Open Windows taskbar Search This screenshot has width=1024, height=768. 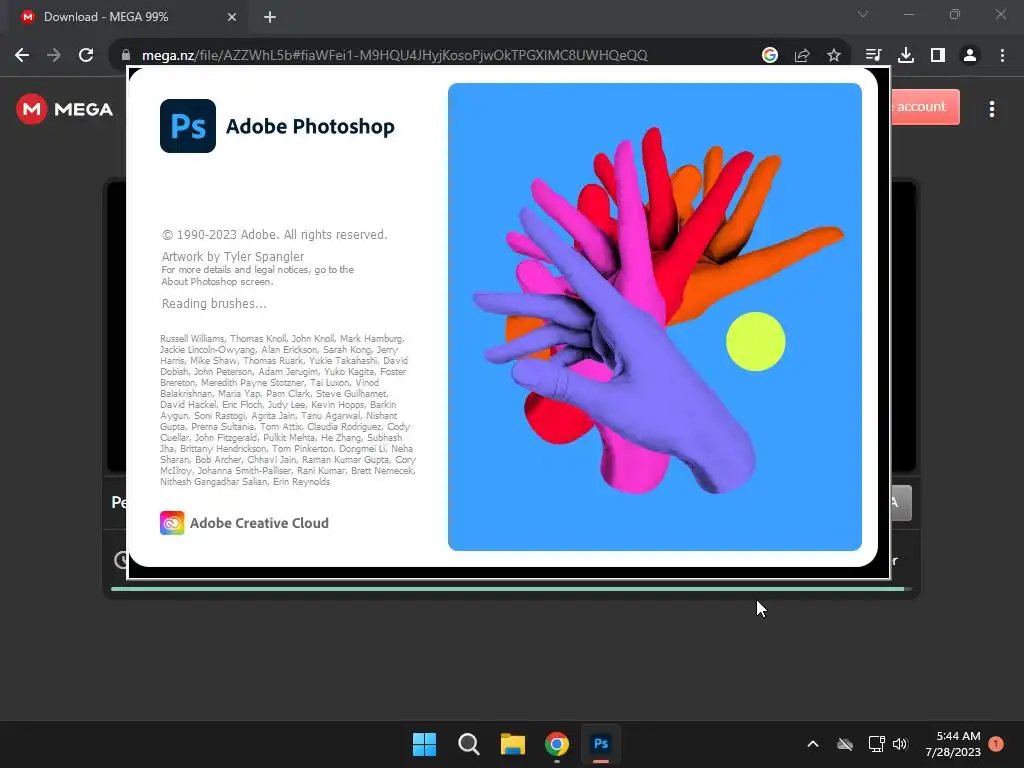[469, 744]
